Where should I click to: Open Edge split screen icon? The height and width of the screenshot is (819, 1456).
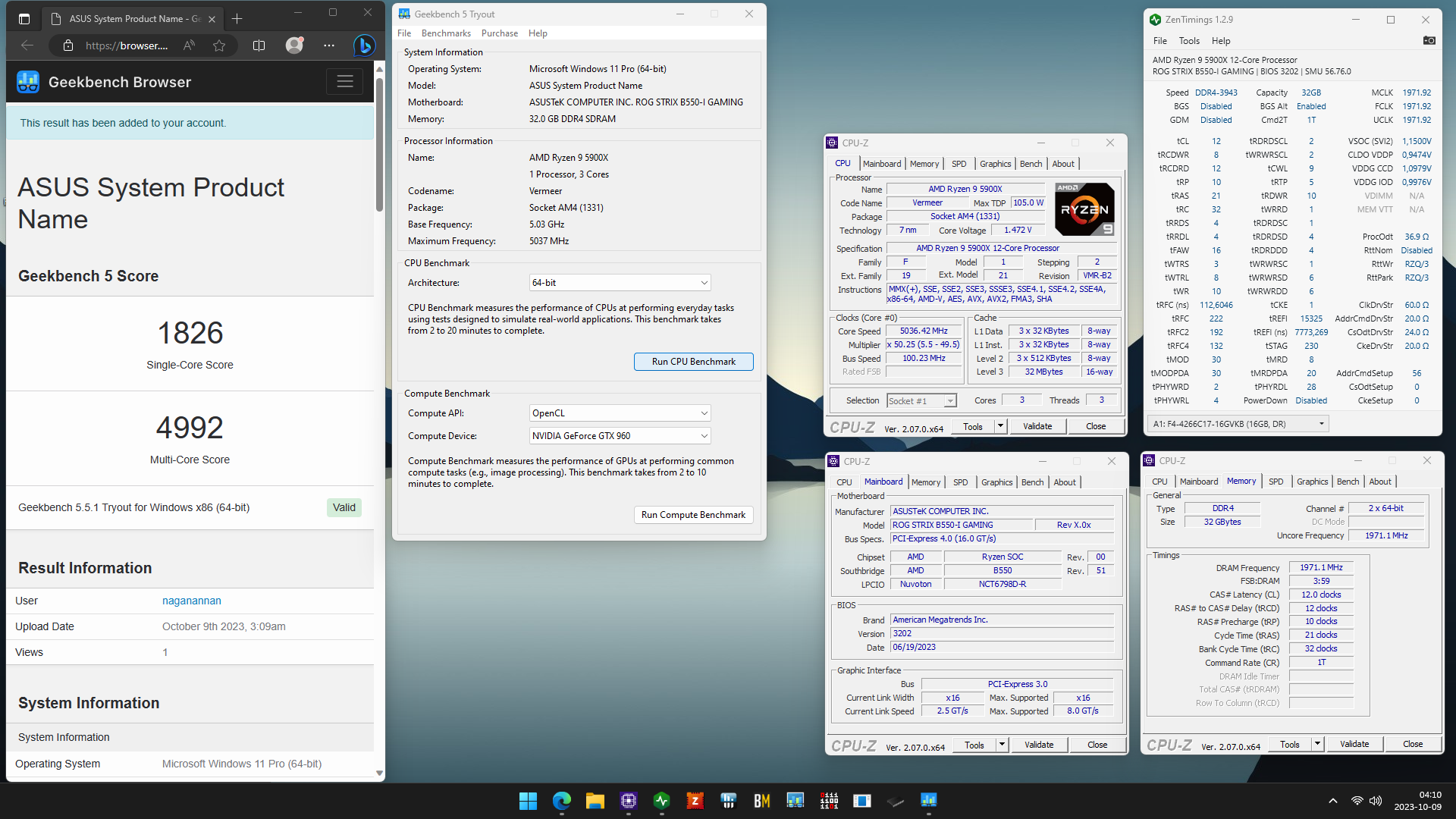[x=259, y=45]
